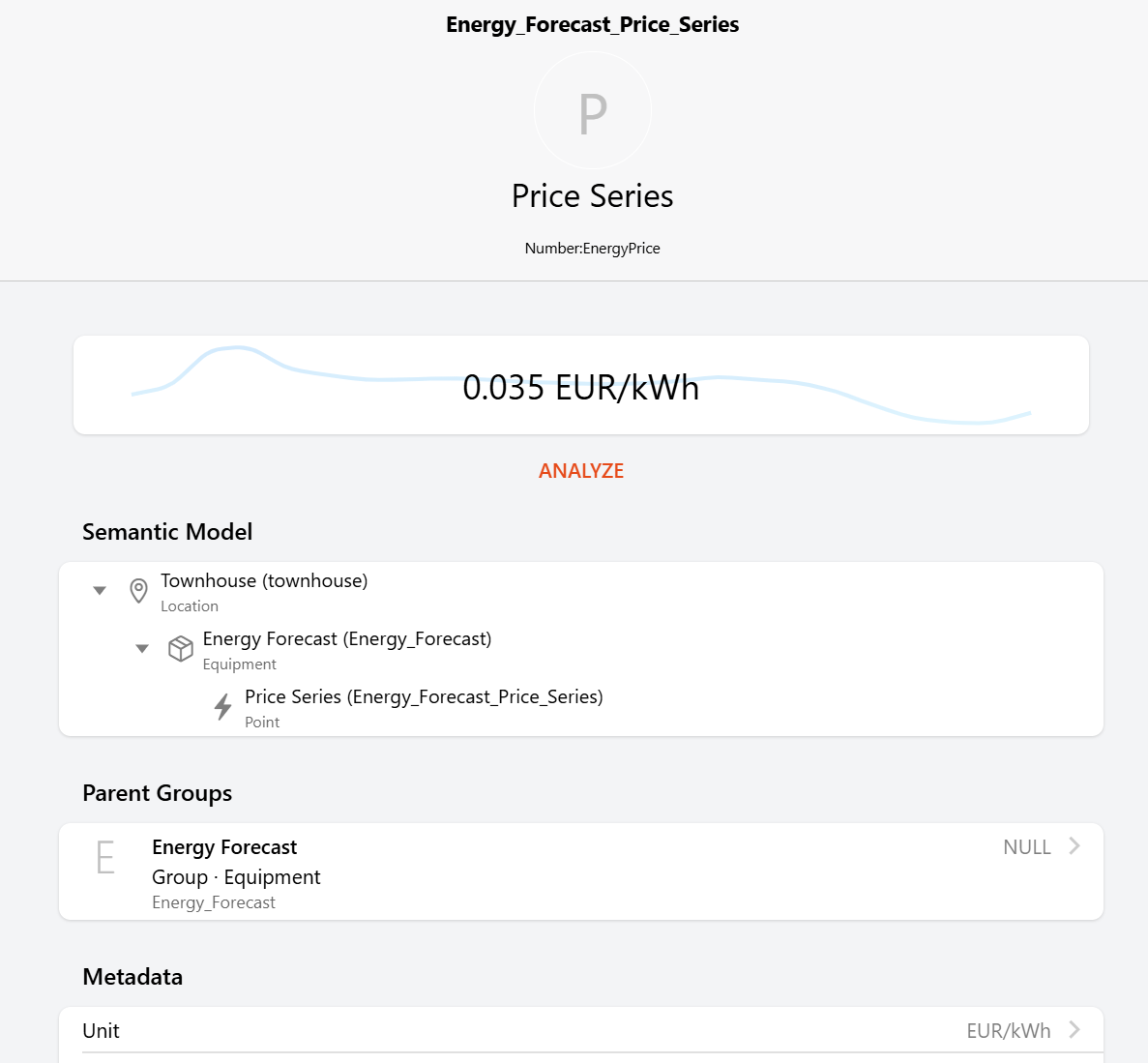Click the EUR/kWh unit value

1008,1031
